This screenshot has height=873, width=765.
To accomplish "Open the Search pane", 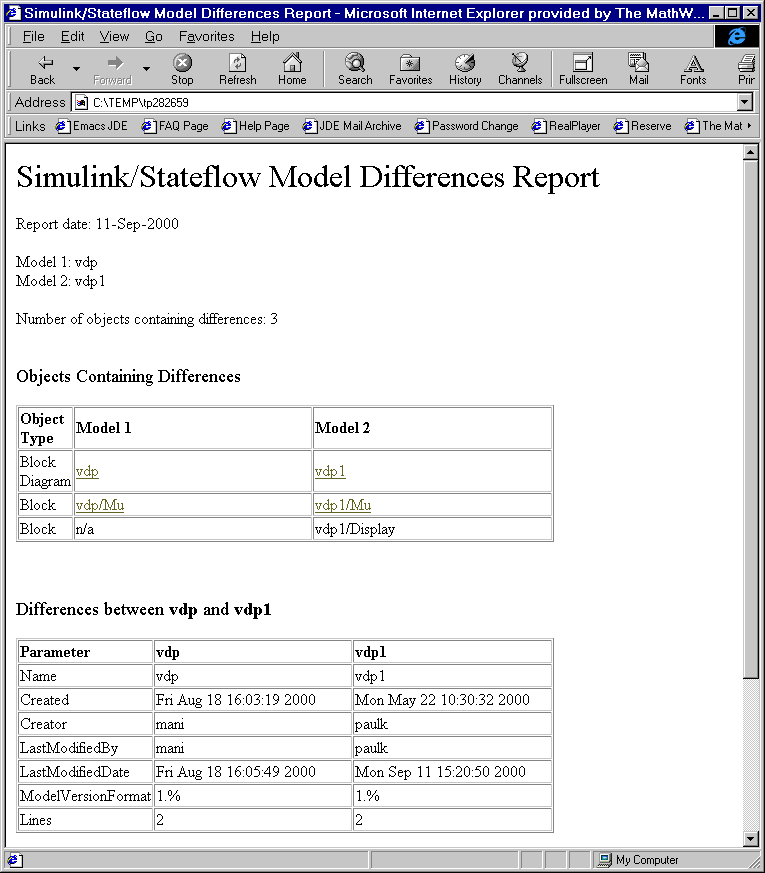I will [x=355, y=70].
